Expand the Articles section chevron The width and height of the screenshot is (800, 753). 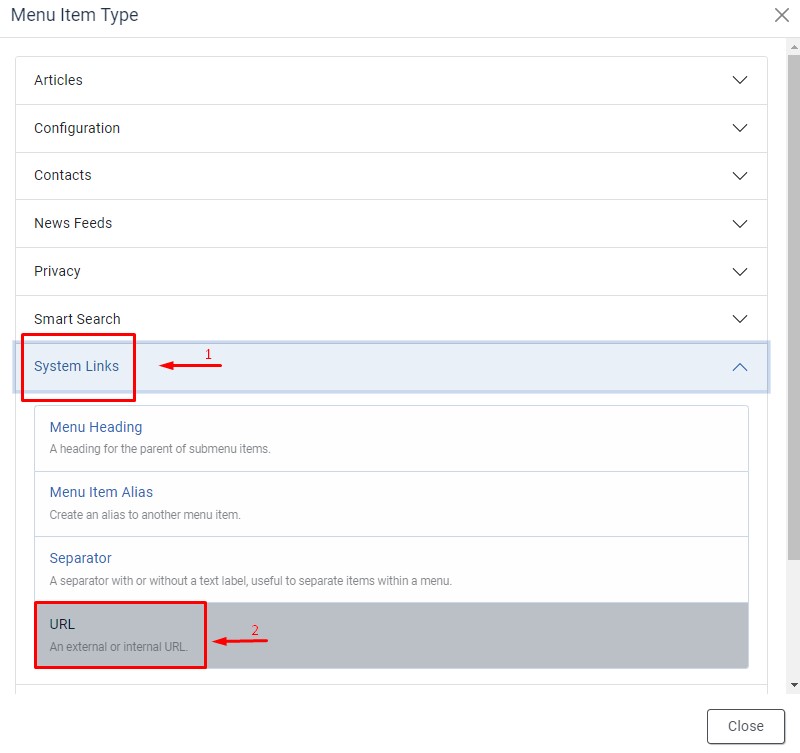tap(740, 80)
